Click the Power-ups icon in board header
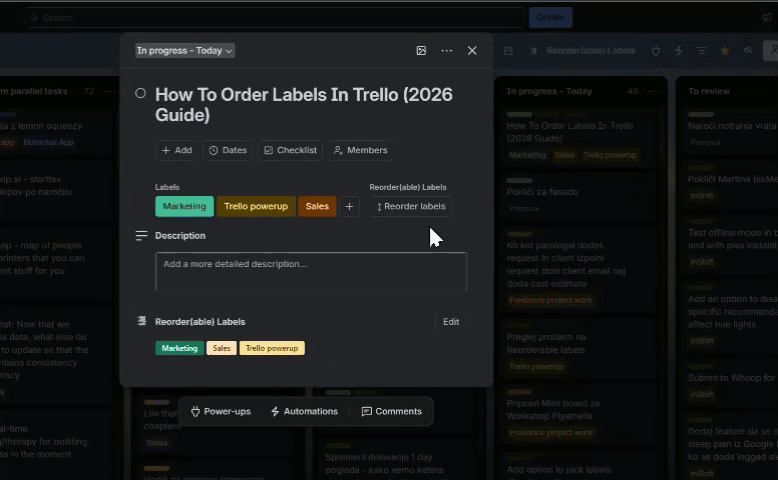 655,51
